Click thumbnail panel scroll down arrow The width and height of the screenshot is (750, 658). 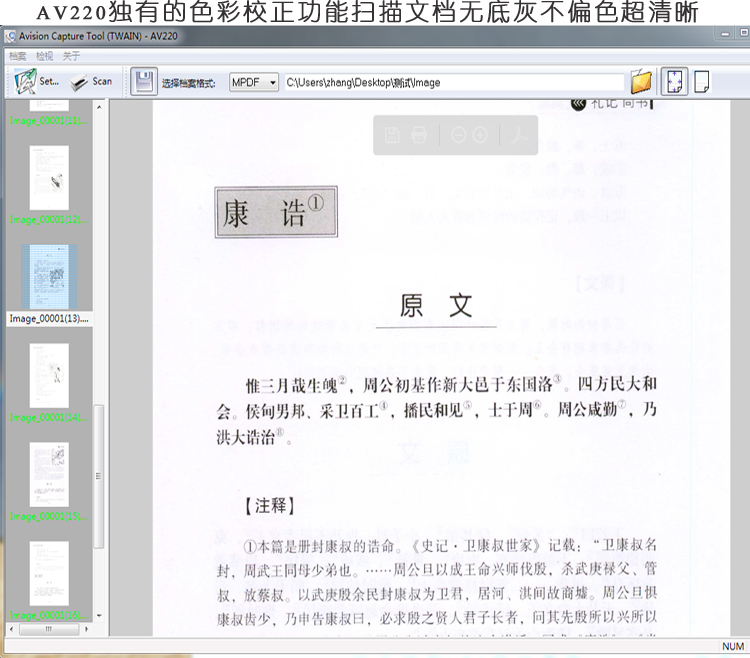99,616
